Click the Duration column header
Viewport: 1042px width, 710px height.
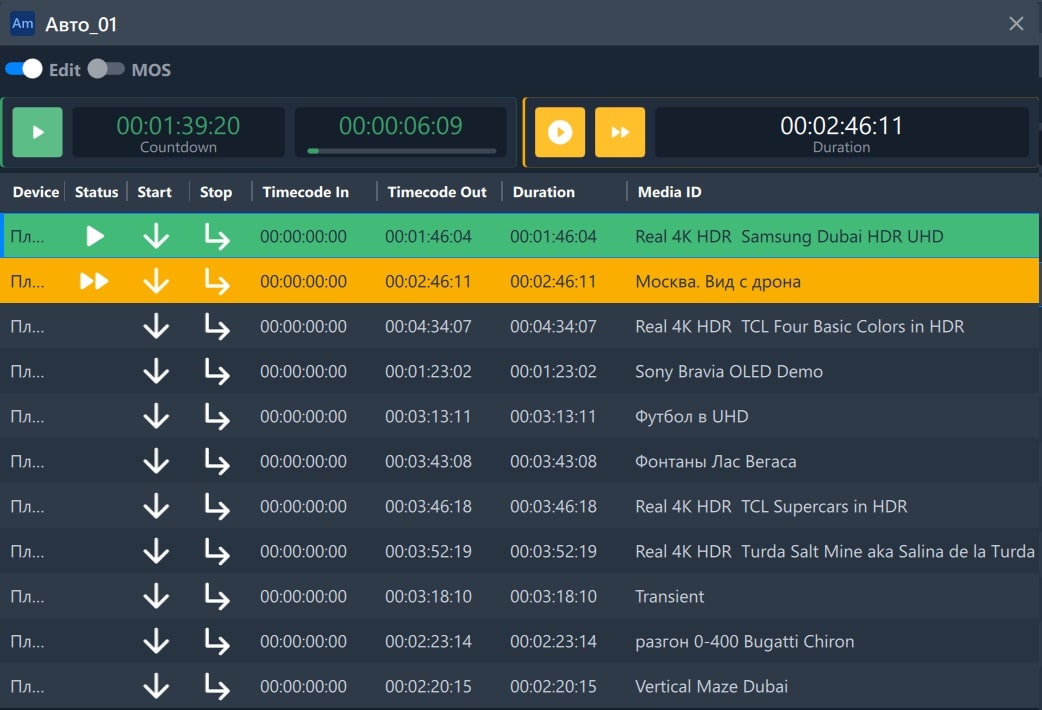point(544,192)
